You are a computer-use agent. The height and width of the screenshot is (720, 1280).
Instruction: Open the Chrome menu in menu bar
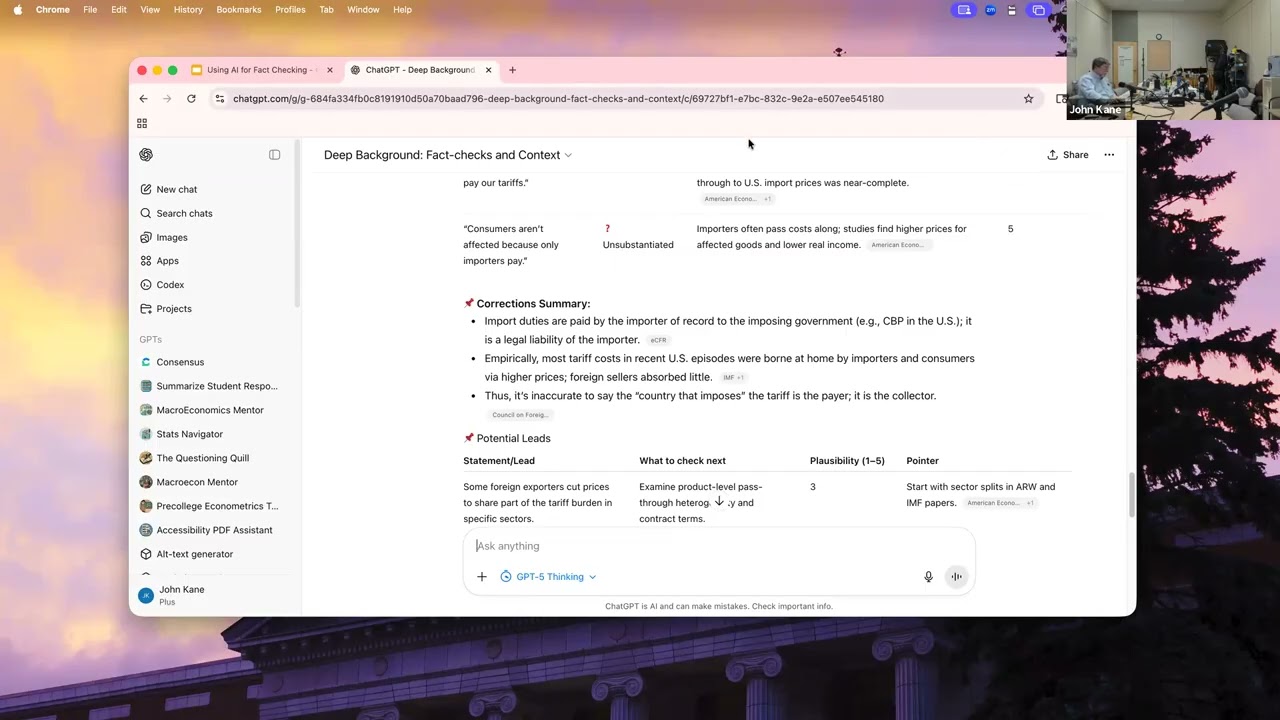pos(53,10)
